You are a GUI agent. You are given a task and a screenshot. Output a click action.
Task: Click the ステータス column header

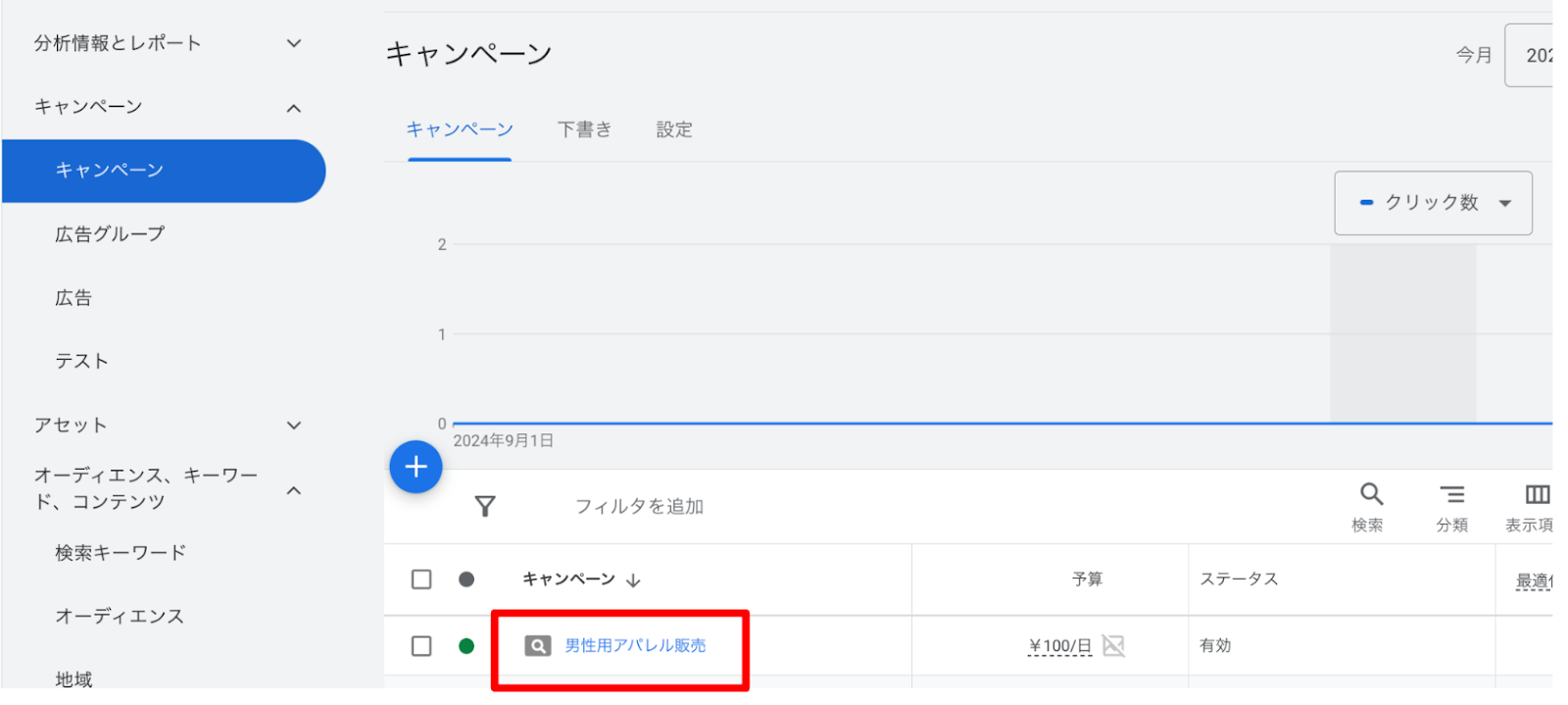(1239, 579)
